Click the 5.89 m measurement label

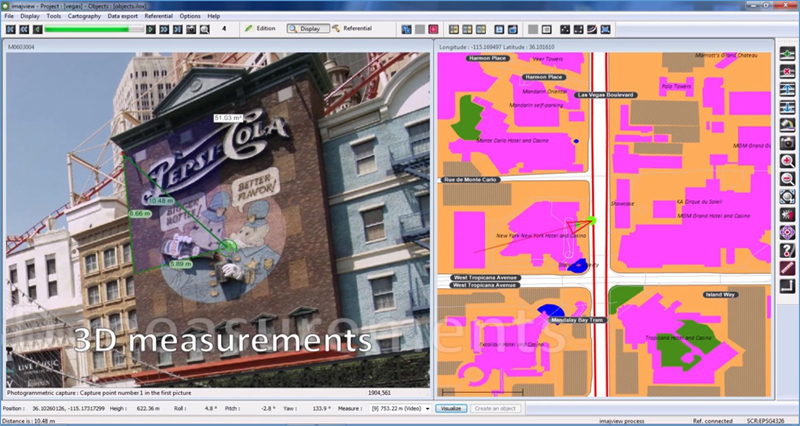click(x=181, y=264)
